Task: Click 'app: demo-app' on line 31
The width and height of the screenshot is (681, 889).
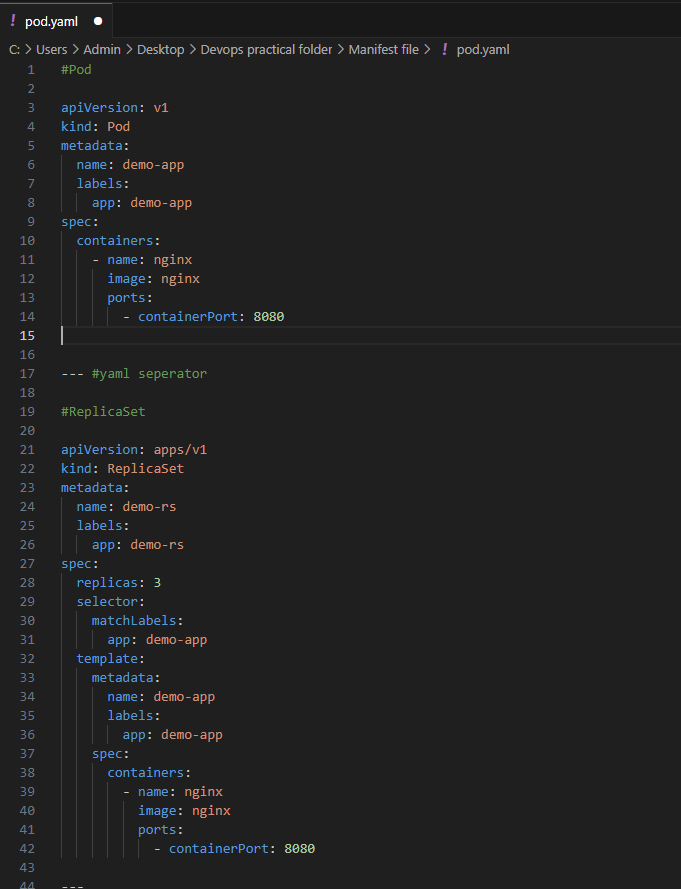Action: [x=157, y=640]
